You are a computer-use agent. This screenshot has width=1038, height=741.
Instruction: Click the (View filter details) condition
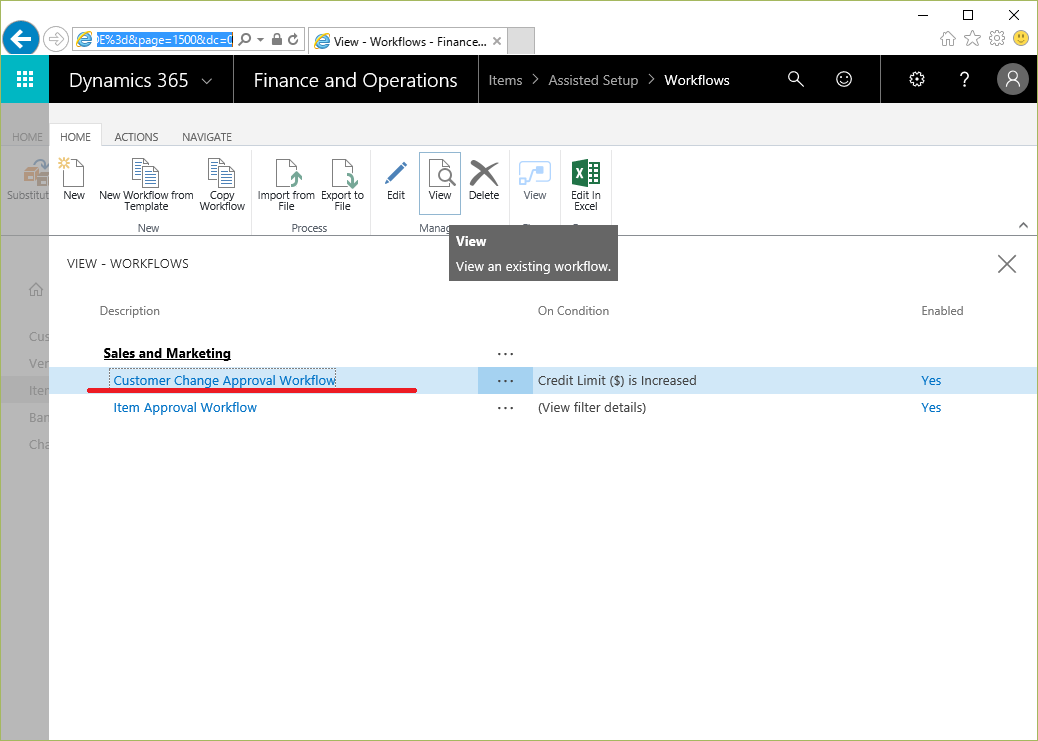pos(592,407)
